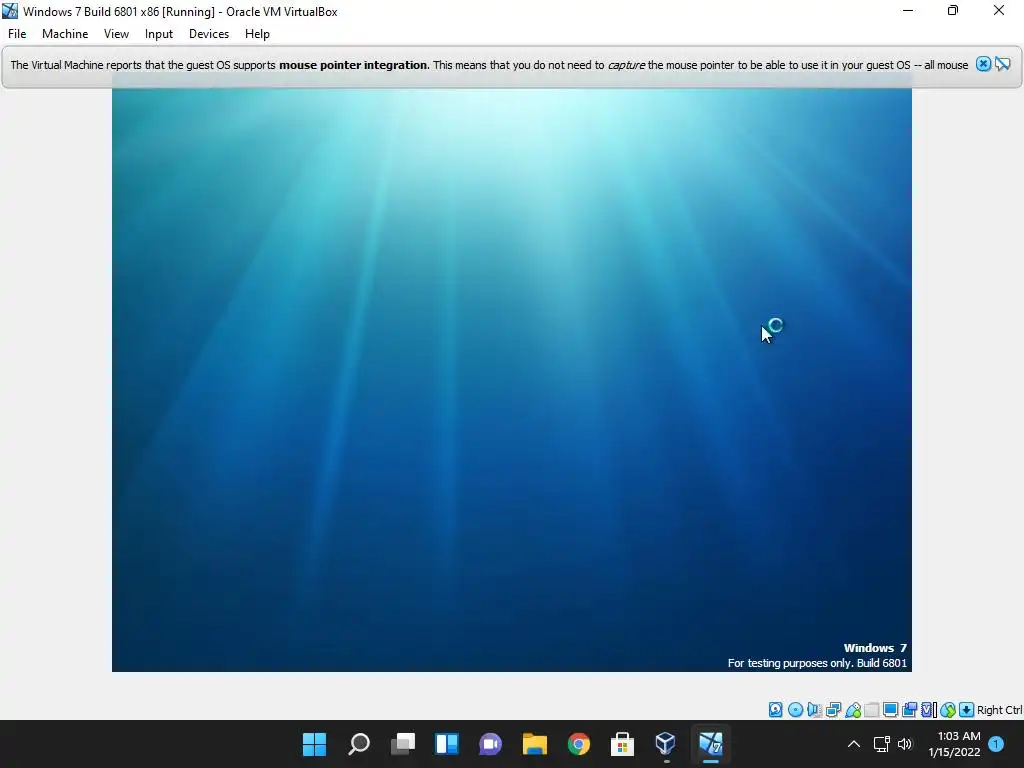The image size is (1024, 768).
Task: Click the network adapters status icon
Action: pos(833,710)
